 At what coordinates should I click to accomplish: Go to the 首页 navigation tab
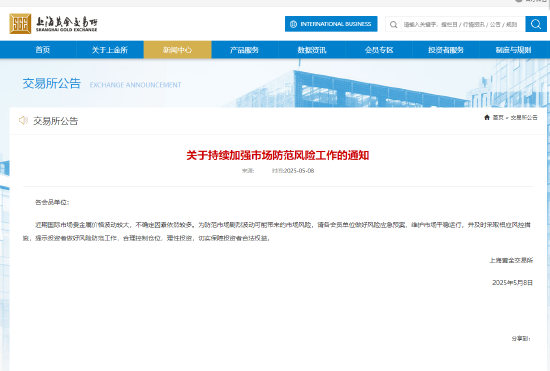coord(42,50)
